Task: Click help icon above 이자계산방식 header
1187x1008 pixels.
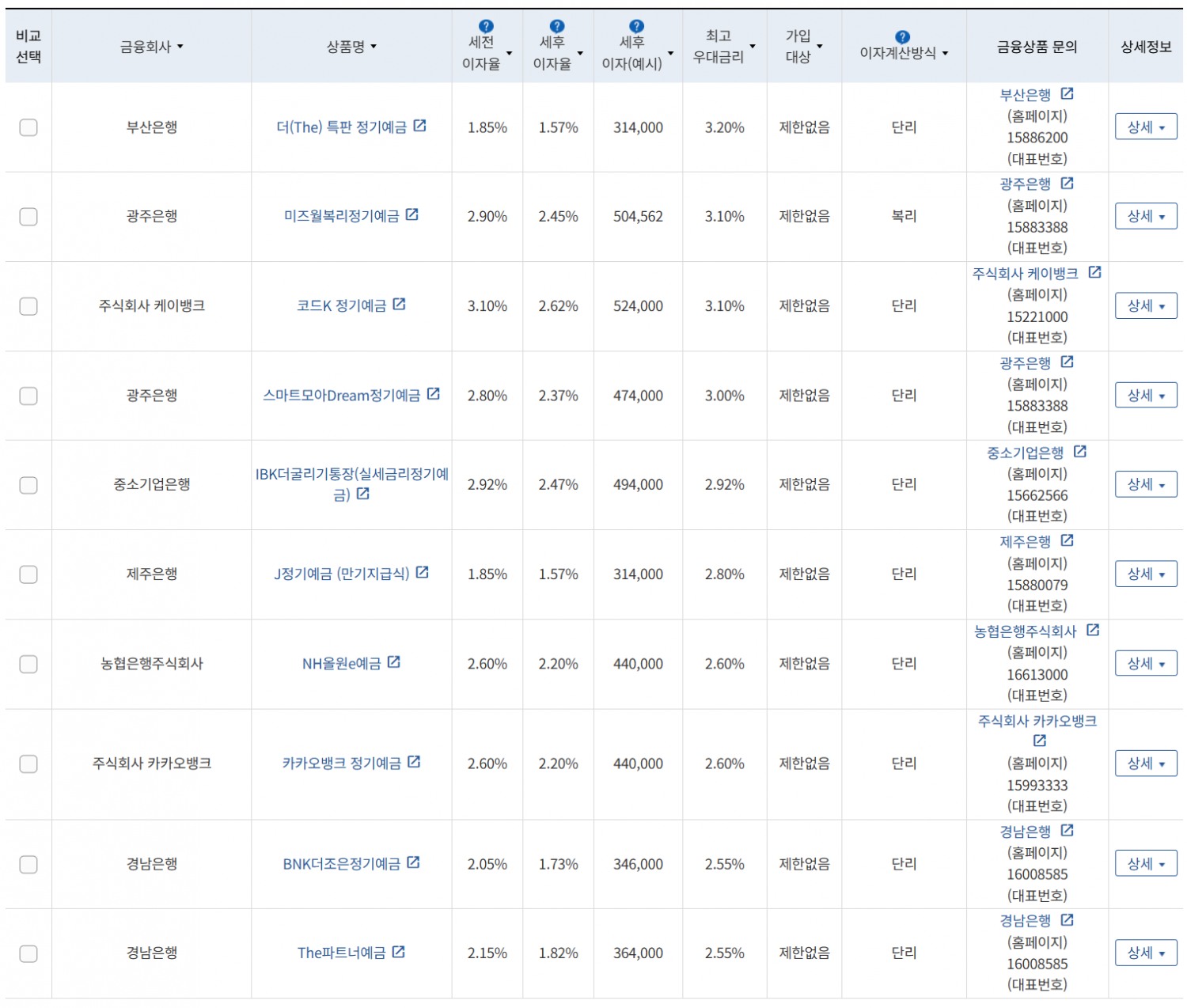Action: tap(902, 37)
